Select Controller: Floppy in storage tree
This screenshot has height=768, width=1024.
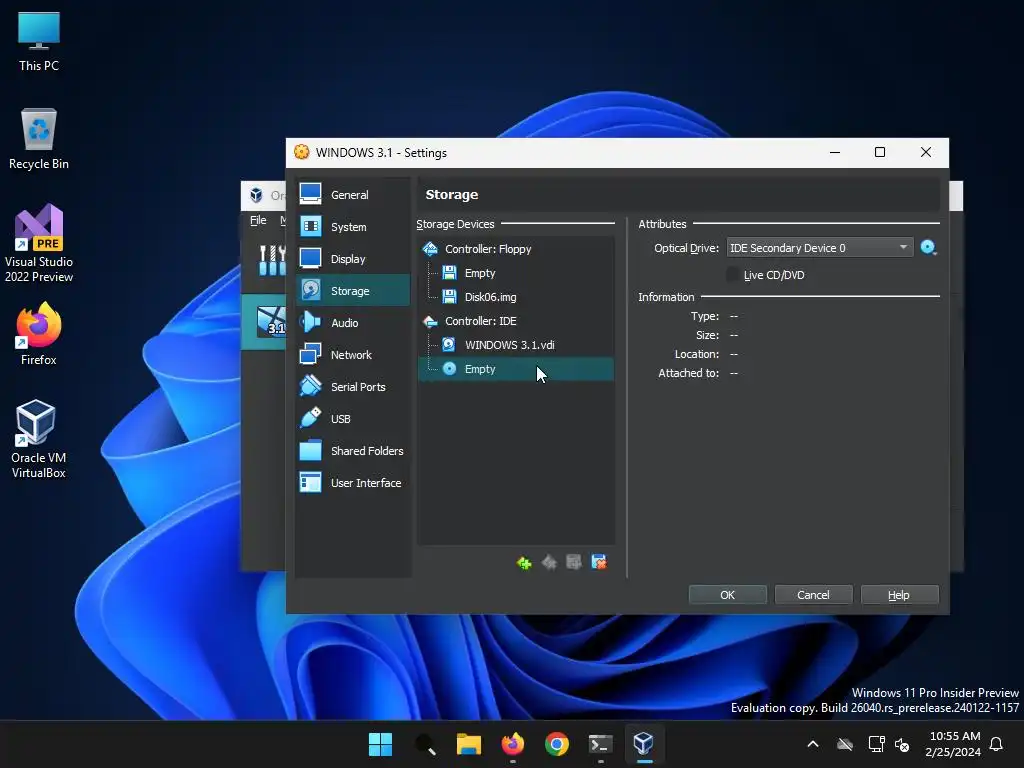[x=515, y=249]
